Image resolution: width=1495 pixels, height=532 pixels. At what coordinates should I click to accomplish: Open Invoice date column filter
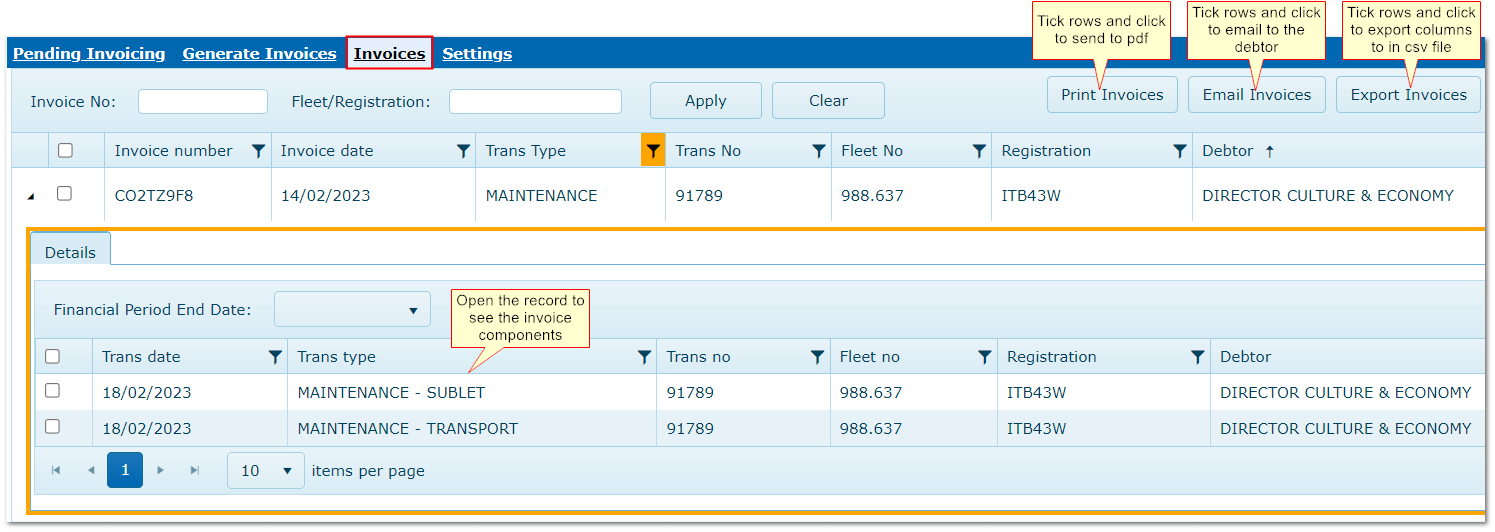pos(463,151)
